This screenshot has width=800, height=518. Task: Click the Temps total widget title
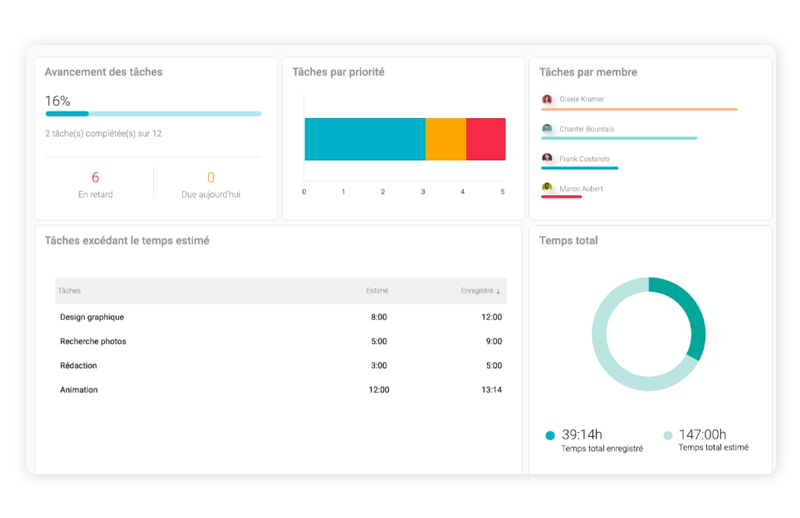pyautogui.click(x=568, y=240)
